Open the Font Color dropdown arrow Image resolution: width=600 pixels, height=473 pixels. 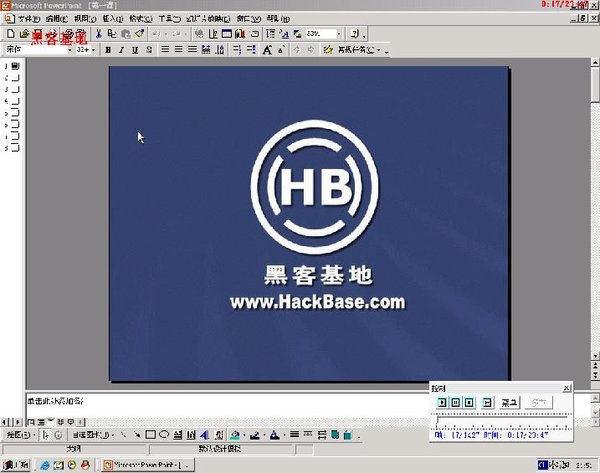284,435
